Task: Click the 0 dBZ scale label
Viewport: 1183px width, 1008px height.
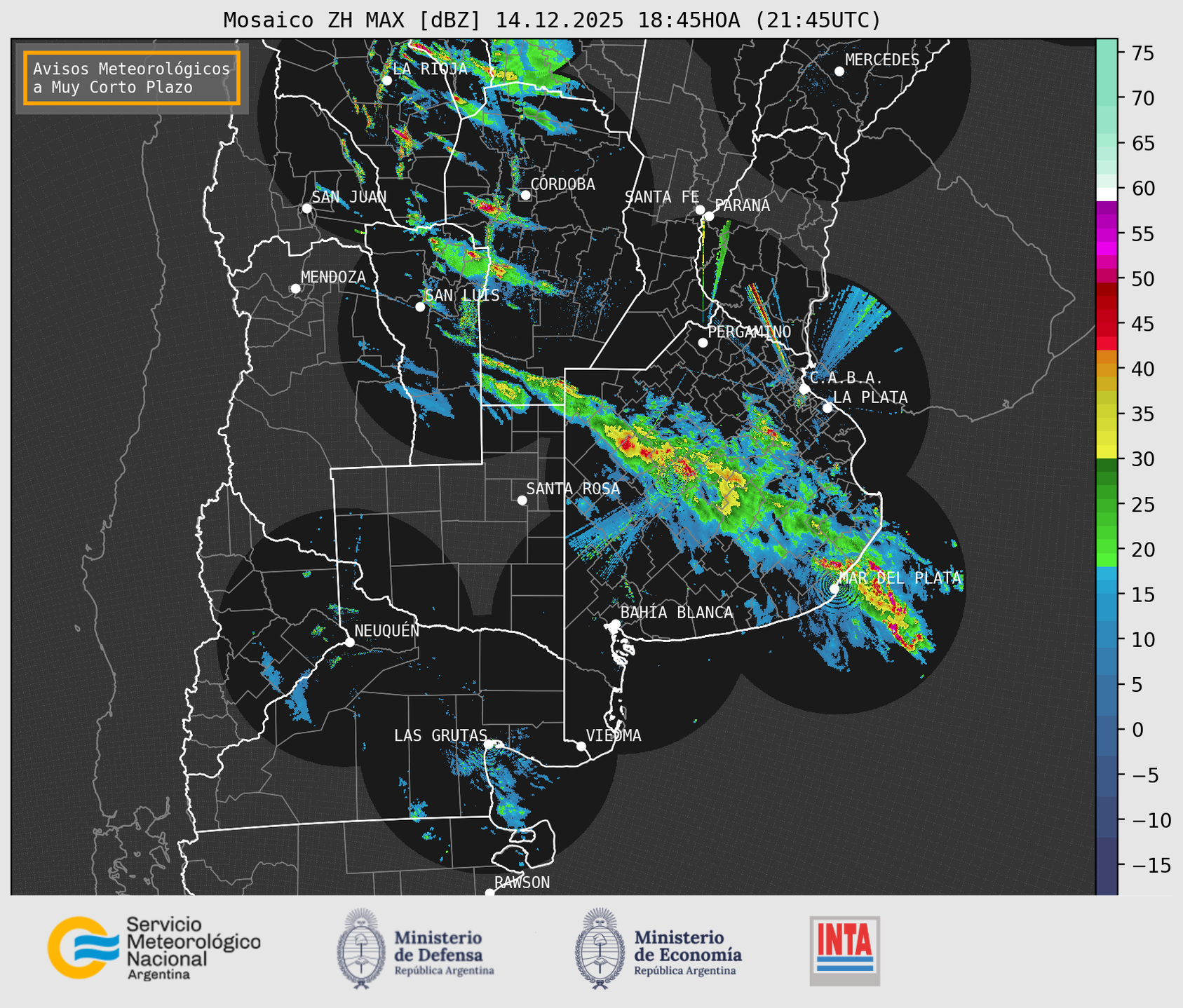Action: (x=1137, y=730)
